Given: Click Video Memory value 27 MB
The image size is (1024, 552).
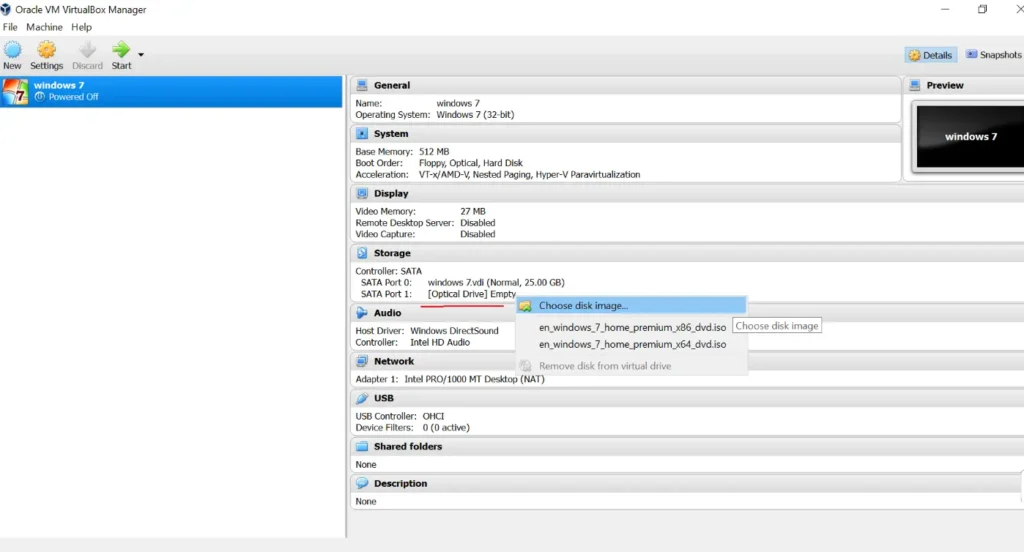Looking at the screenshot, I should (x=473, y=211).
